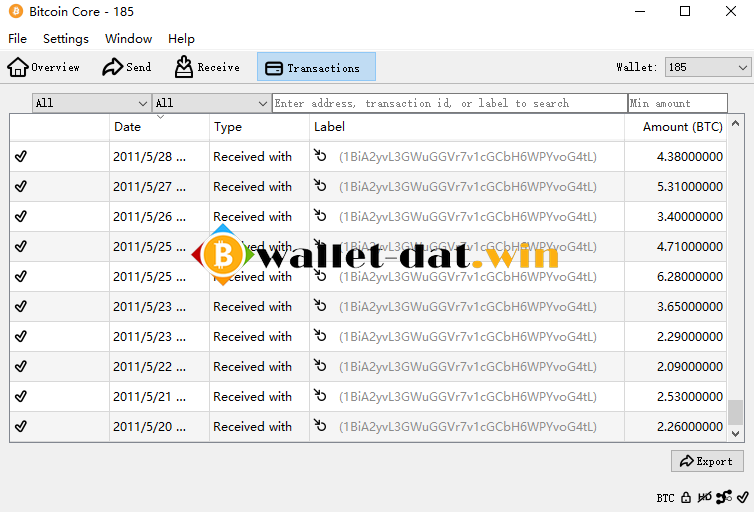Click the received arrow icon in 4.38000000 row

pyautogui.click(x=320, y=155)
